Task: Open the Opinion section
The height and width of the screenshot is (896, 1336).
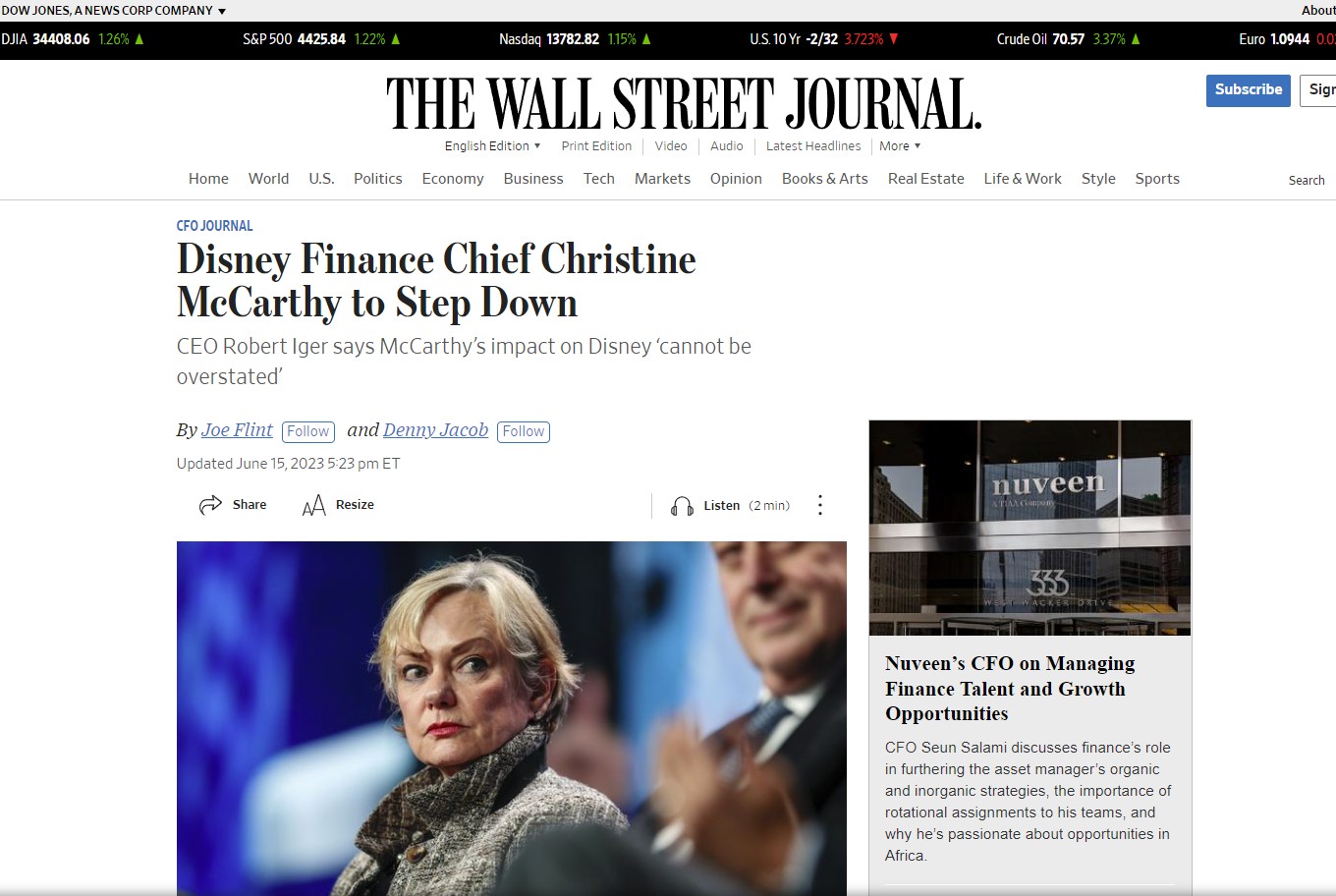Action: pyautogui.click(x=736, y=179)
